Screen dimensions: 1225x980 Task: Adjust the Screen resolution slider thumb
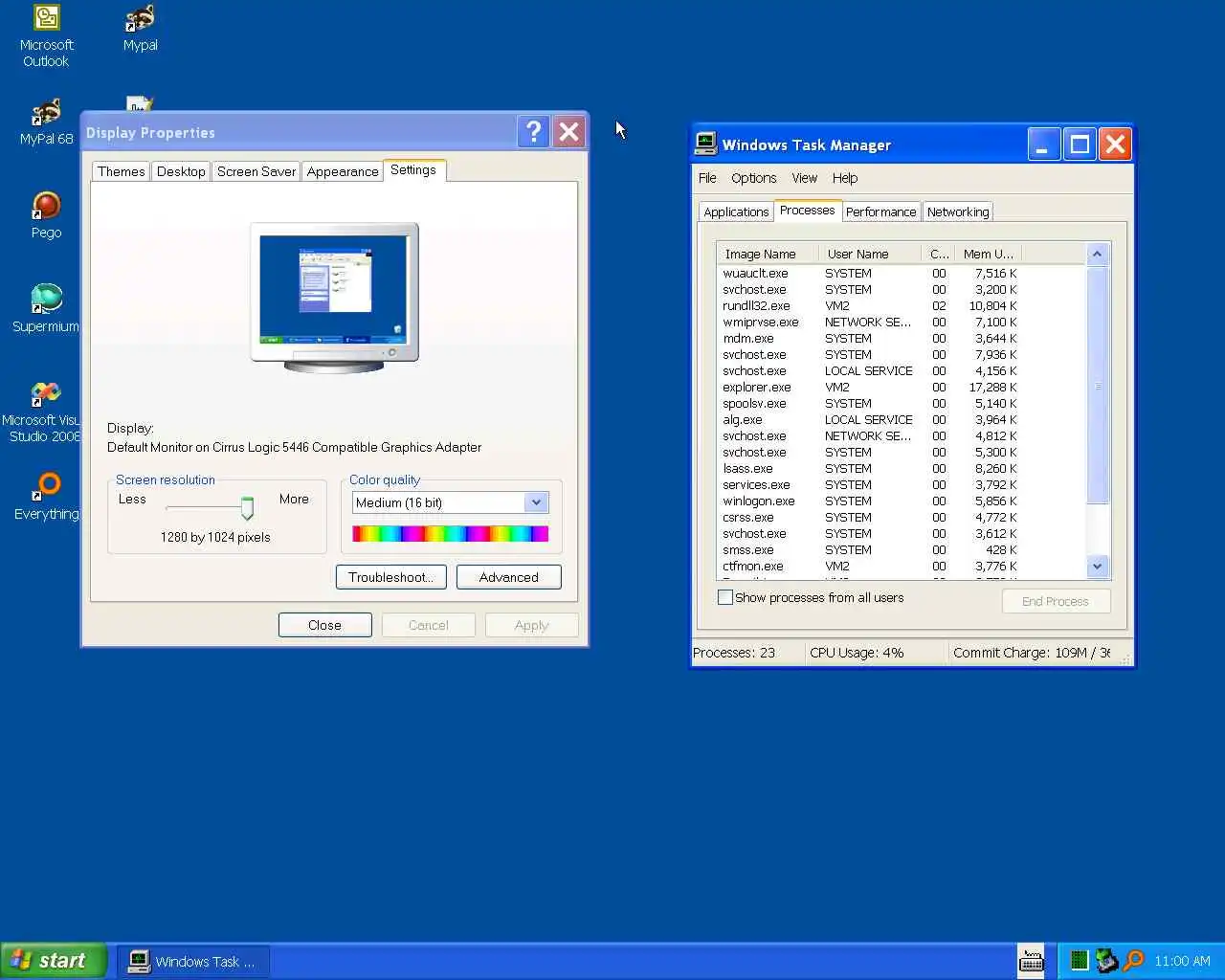(x=247, y=508)
